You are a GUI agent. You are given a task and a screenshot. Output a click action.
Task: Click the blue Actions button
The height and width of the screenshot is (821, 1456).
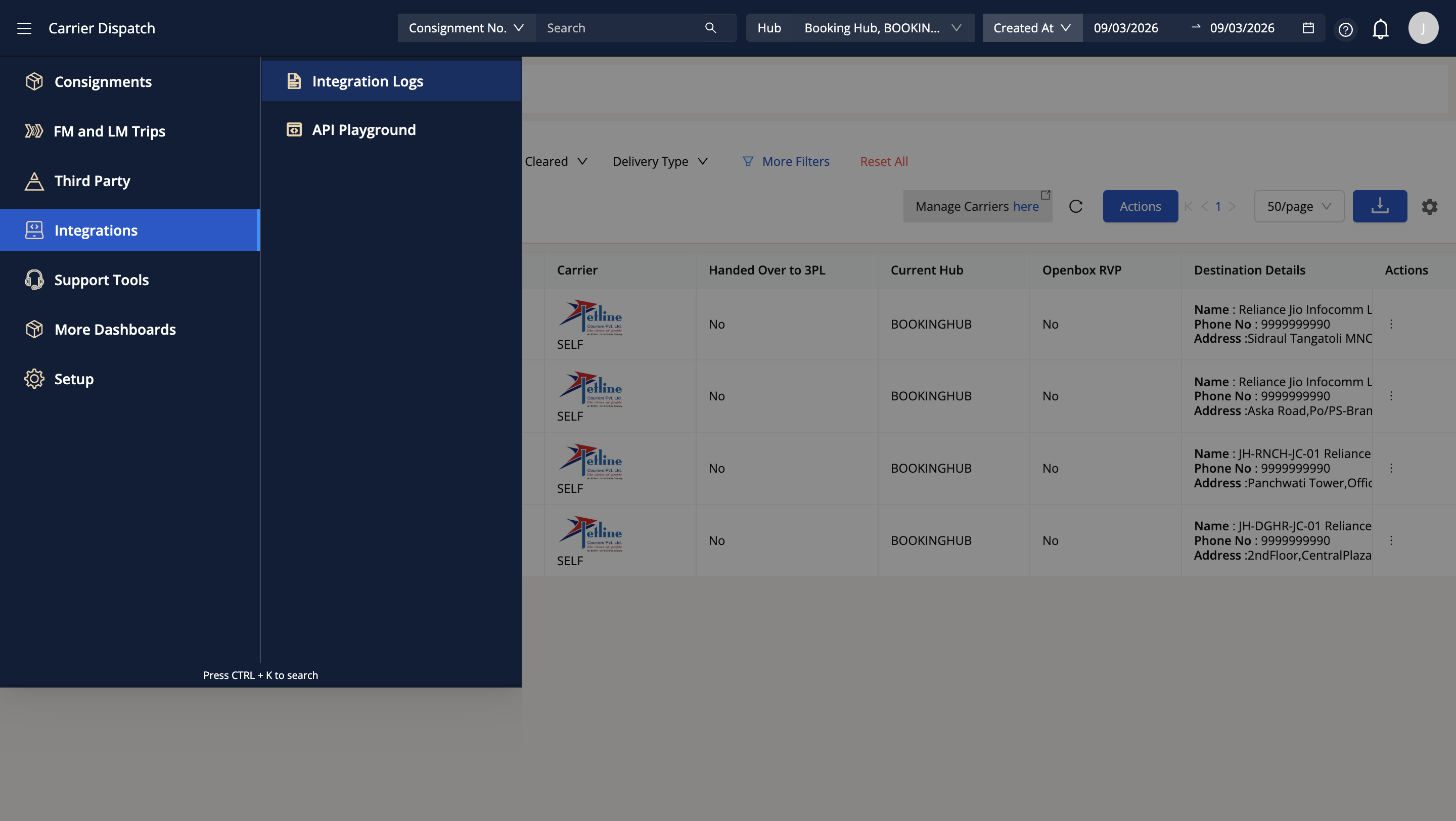(x=1140, y=206)
